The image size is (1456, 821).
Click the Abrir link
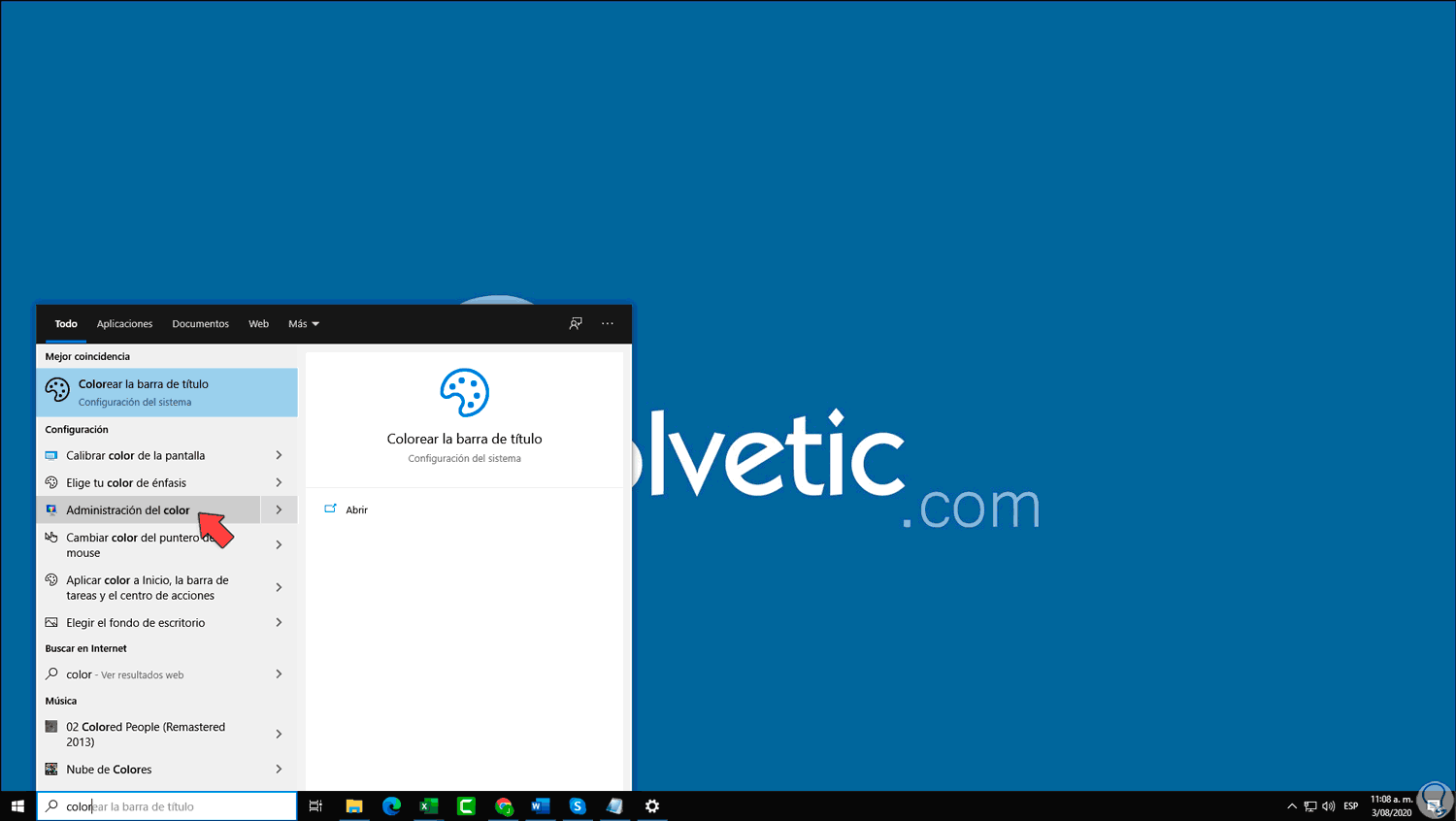click(x=355, y=509)
